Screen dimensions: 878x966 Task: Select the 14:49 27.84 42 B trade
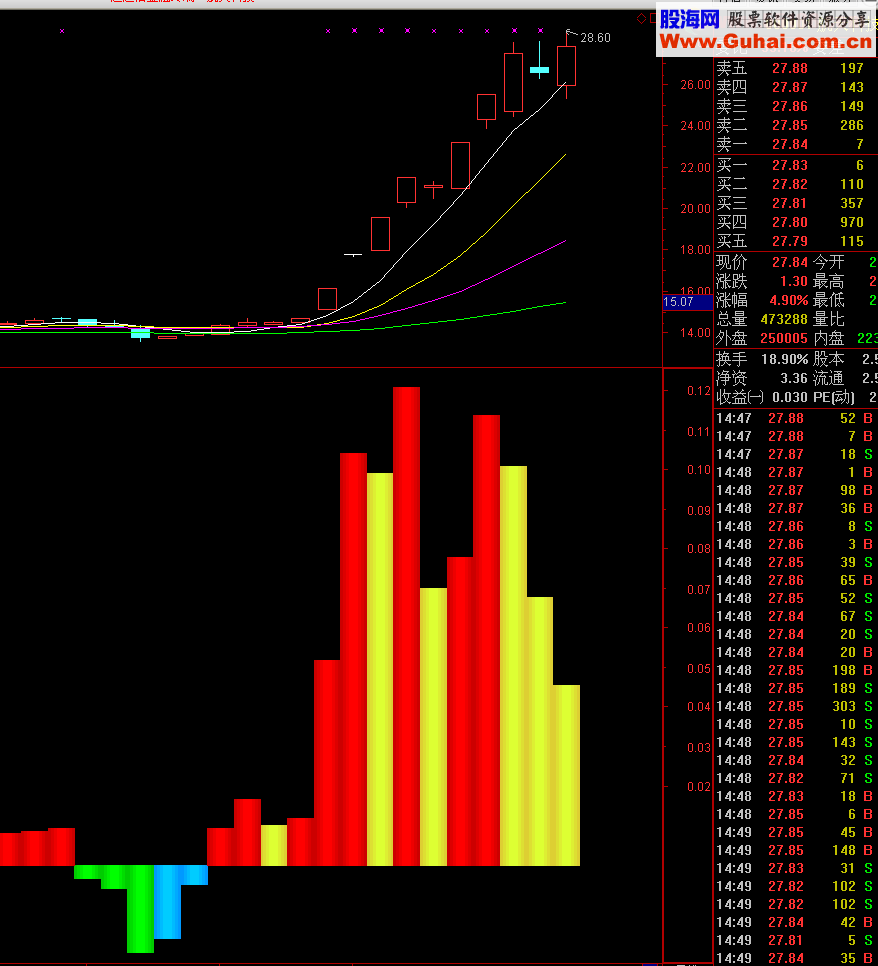[795, 922]
